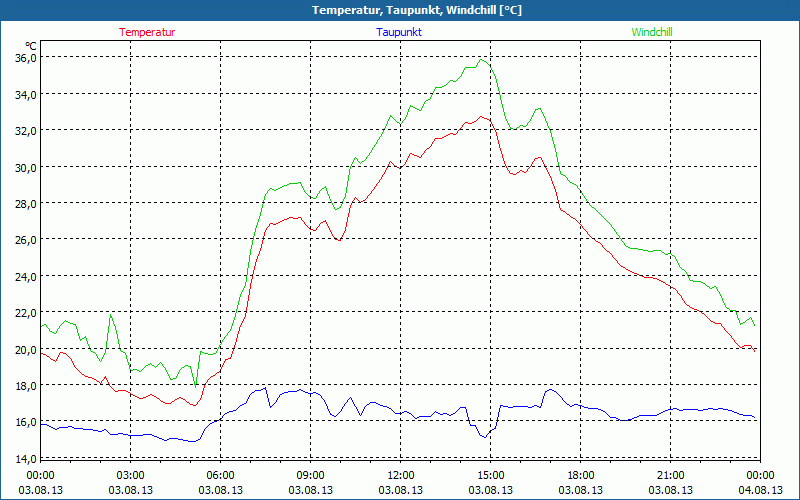The width and height of the screenshot is (800, 500).
Task: Click the chart title 'Temperatur, Taupunkt, Windchill [°C]'
Action: 417,10
